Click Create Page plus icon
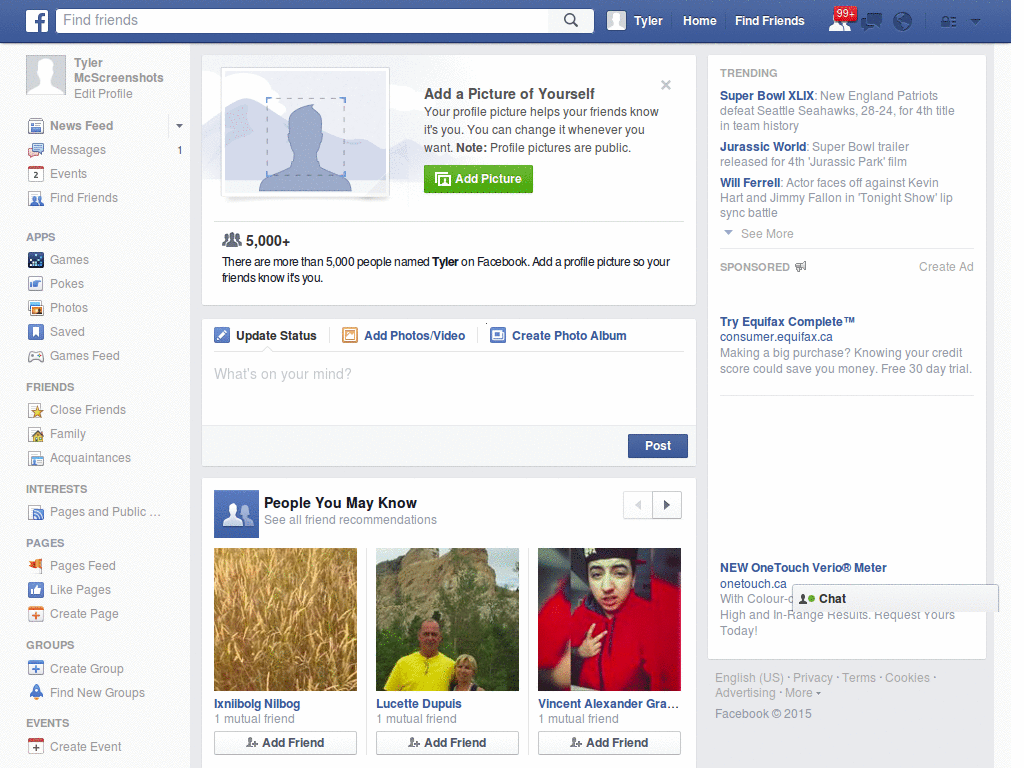1024x768 pixels. [36, 614]
